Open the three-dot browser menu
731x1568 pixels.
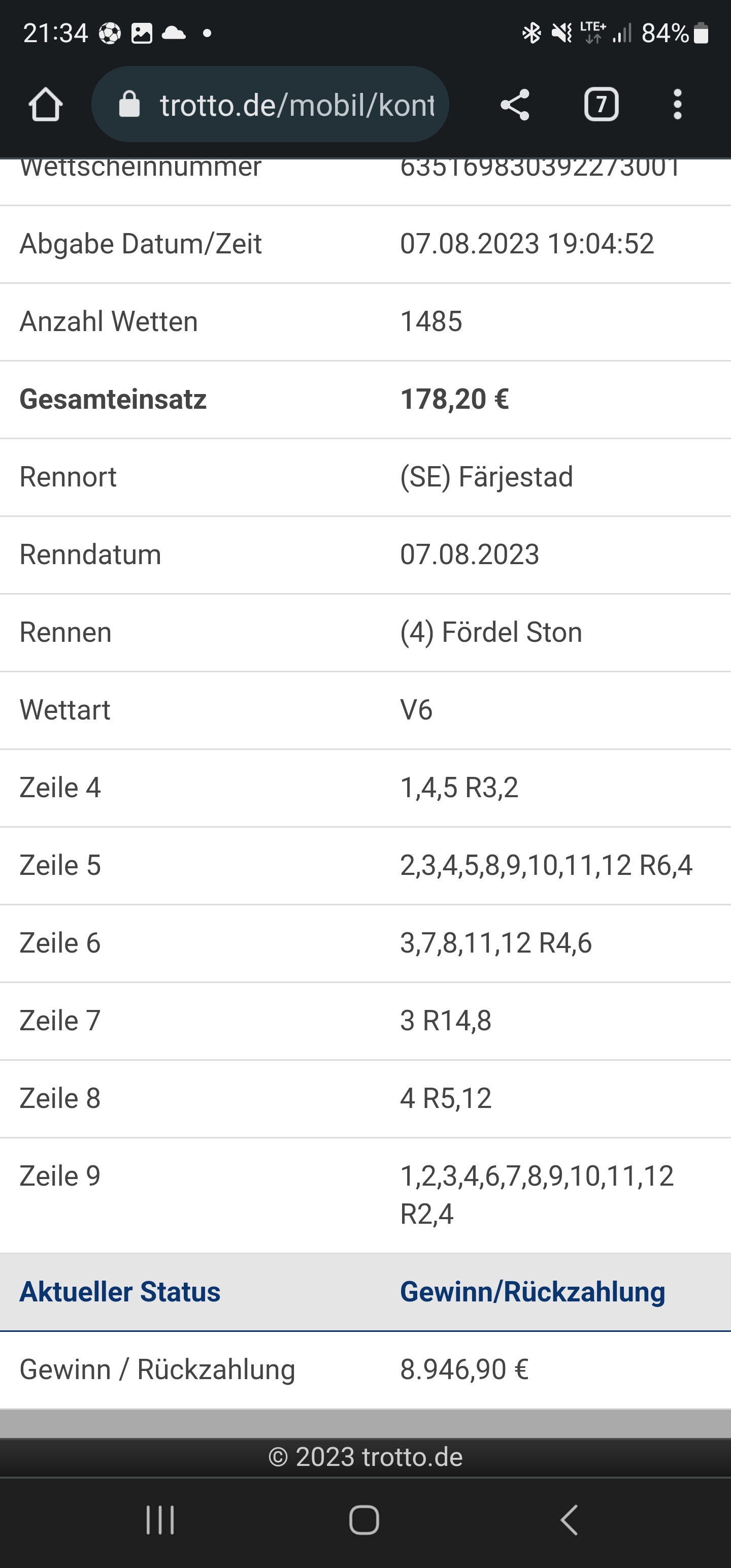pyautogui.click(x=677, y=105)
